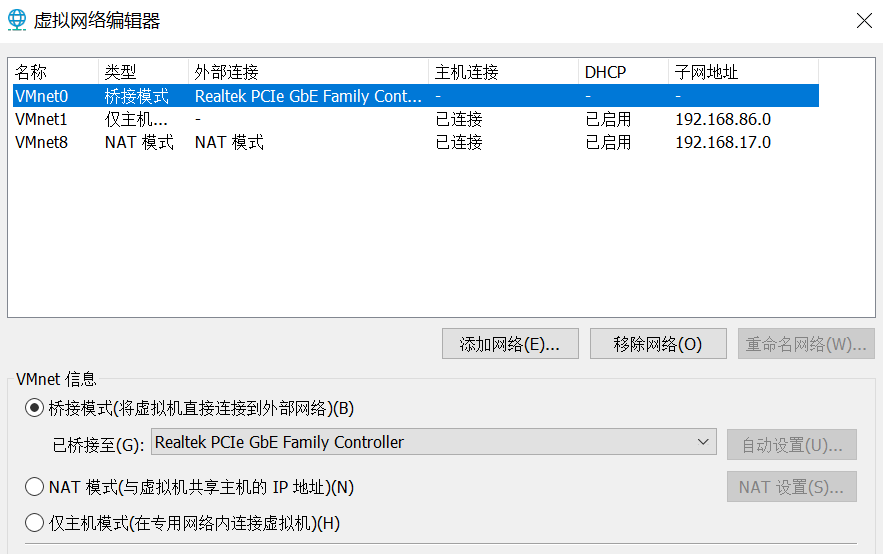Click the Virtual Network Editor globe icon
This screenshot has height=554, width=883.
(x=16, y=20)
